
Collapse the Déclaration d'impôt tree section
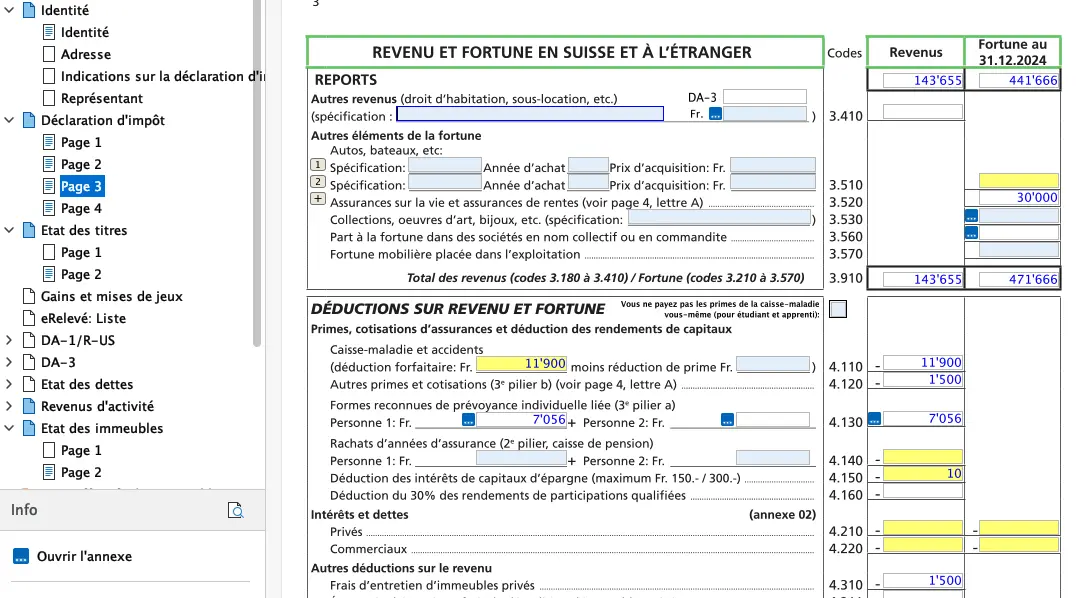click(9, 120)
